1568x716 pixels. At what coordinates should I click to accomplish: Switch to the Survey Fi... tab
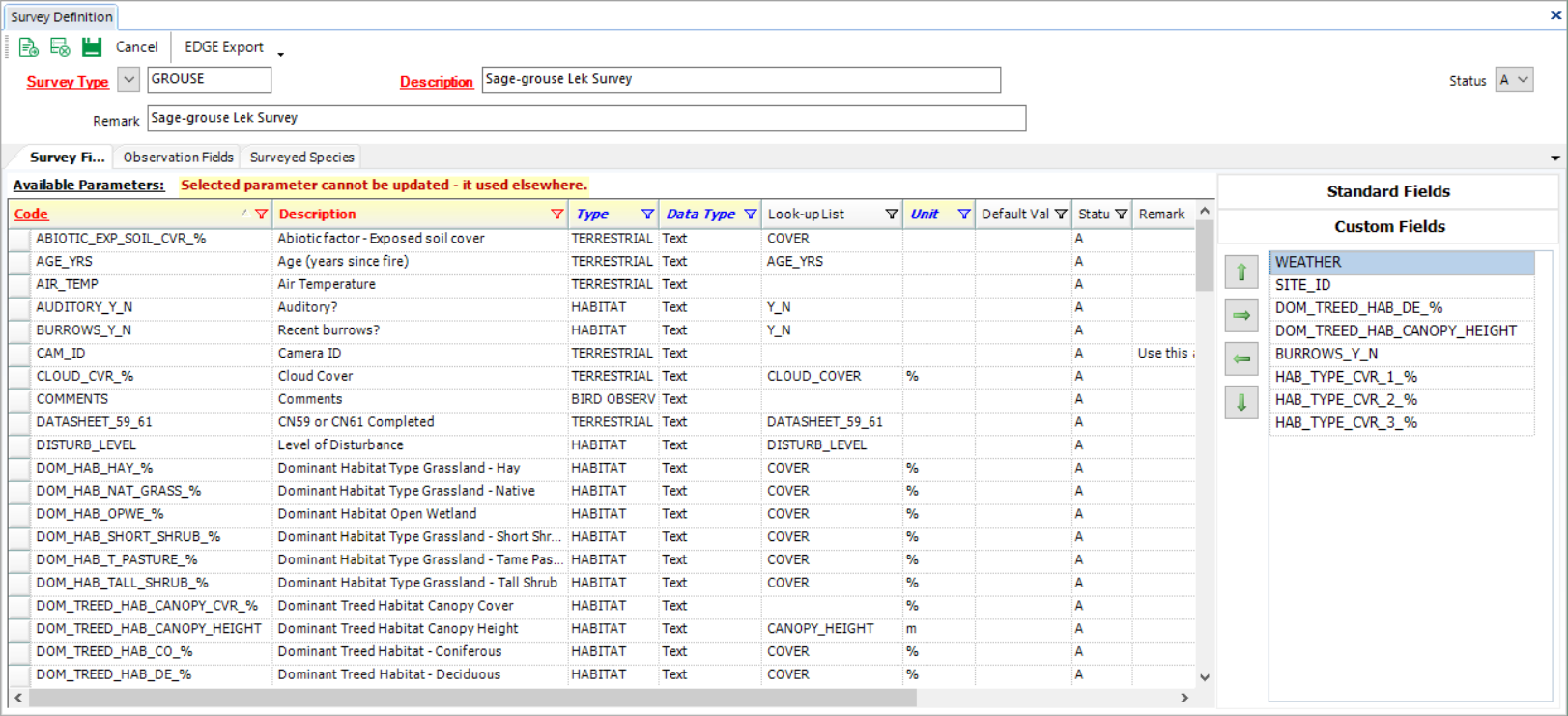tap(67, 157)
